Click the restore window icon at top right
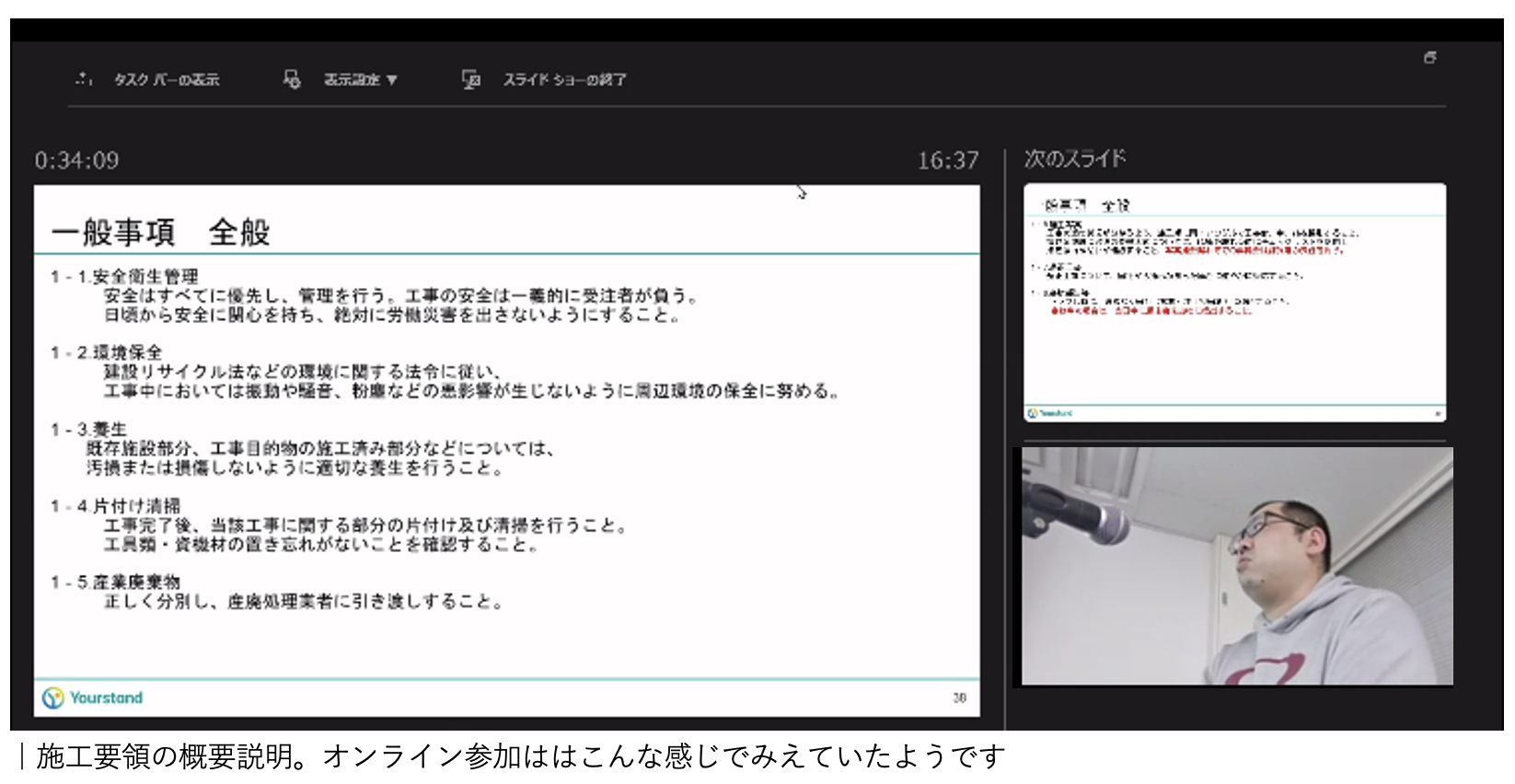 click(x=1429, y=57)
